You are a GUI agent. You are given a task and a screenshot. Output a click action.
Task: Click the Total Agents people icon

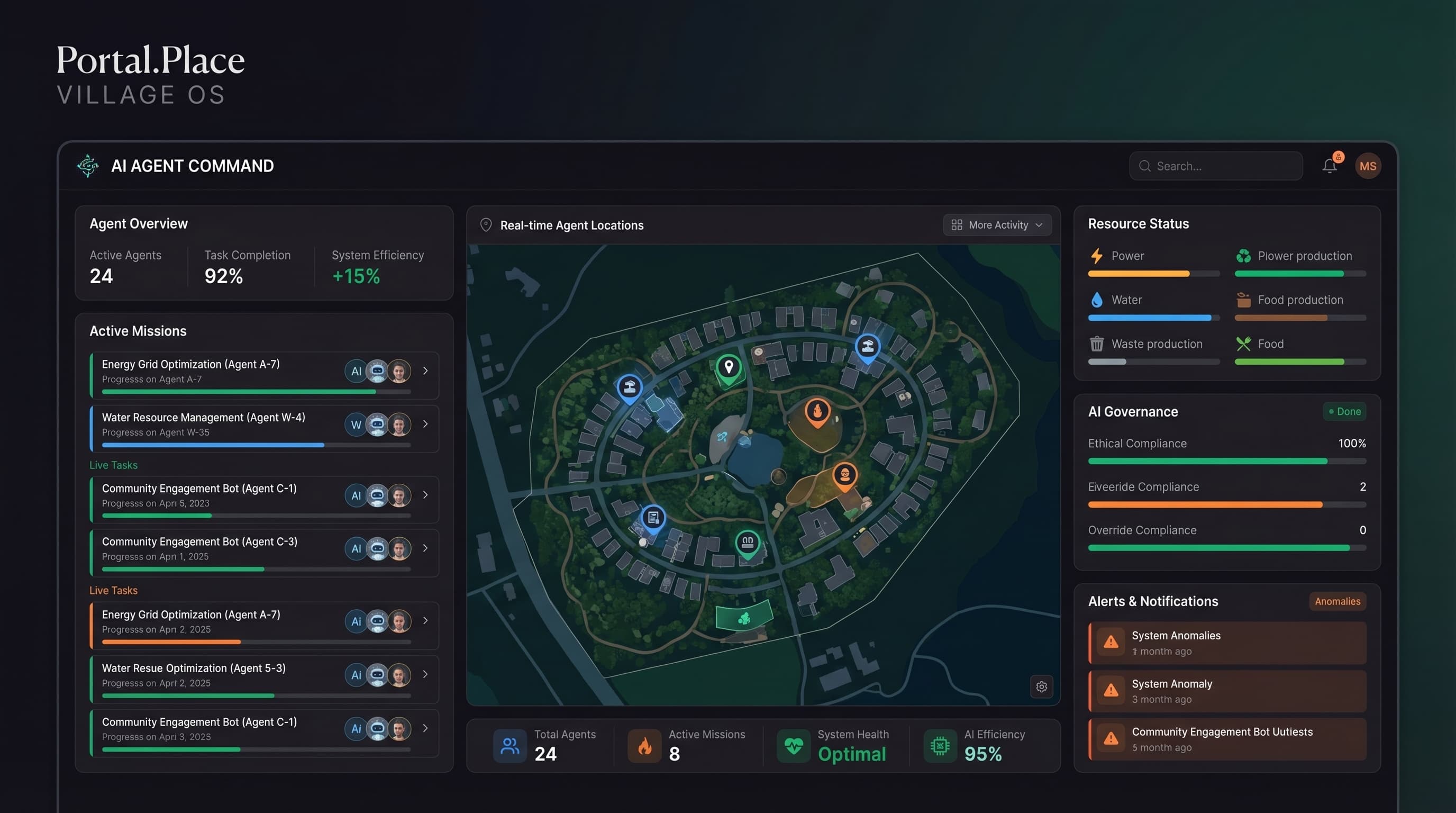click(x=509, y=746)
